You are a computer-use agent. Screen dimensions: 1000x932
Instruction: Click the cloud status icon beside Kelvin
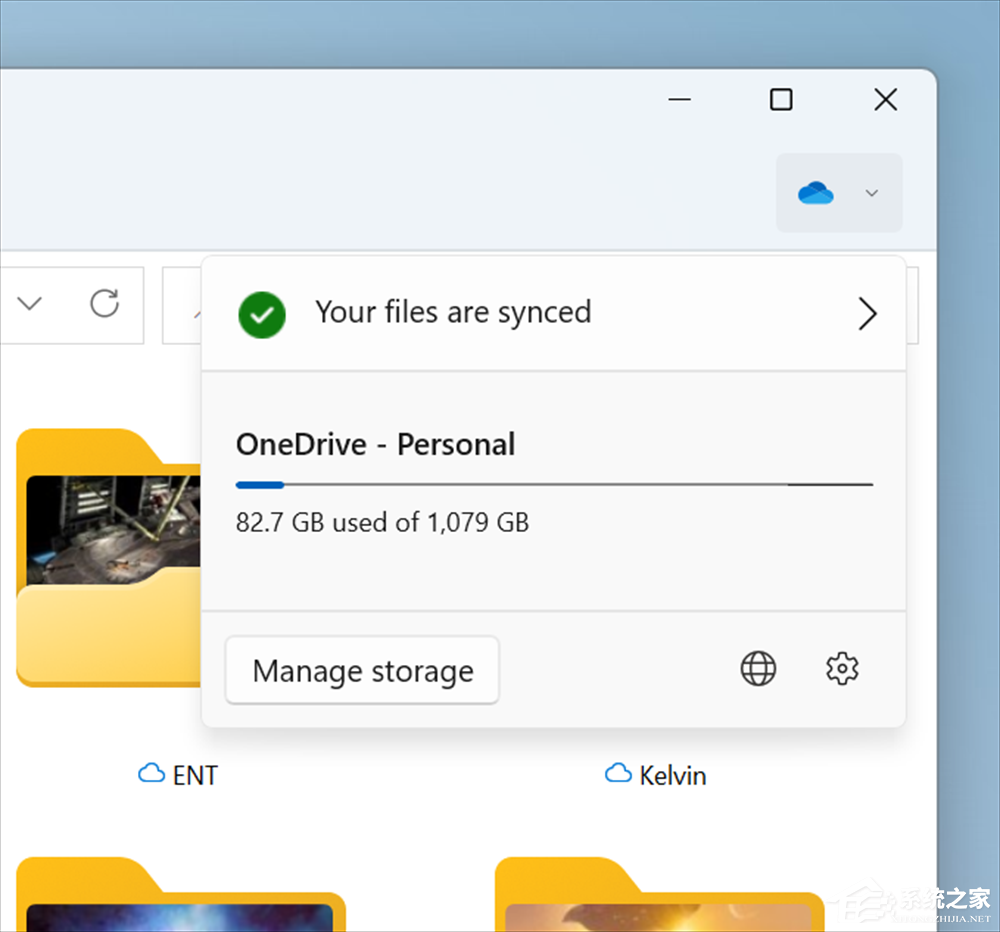coord(618,774)
